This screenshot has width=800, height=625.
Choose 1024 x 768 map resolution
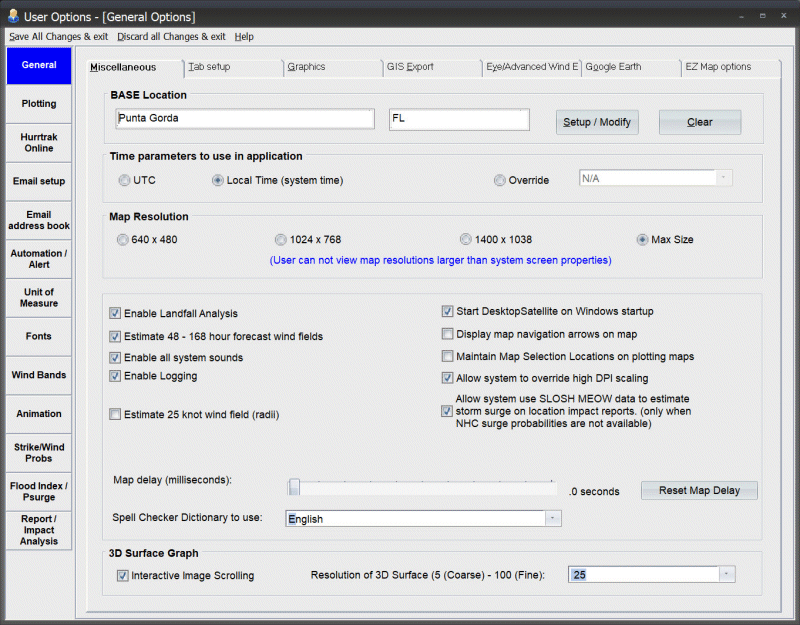(x=280, y=240)
